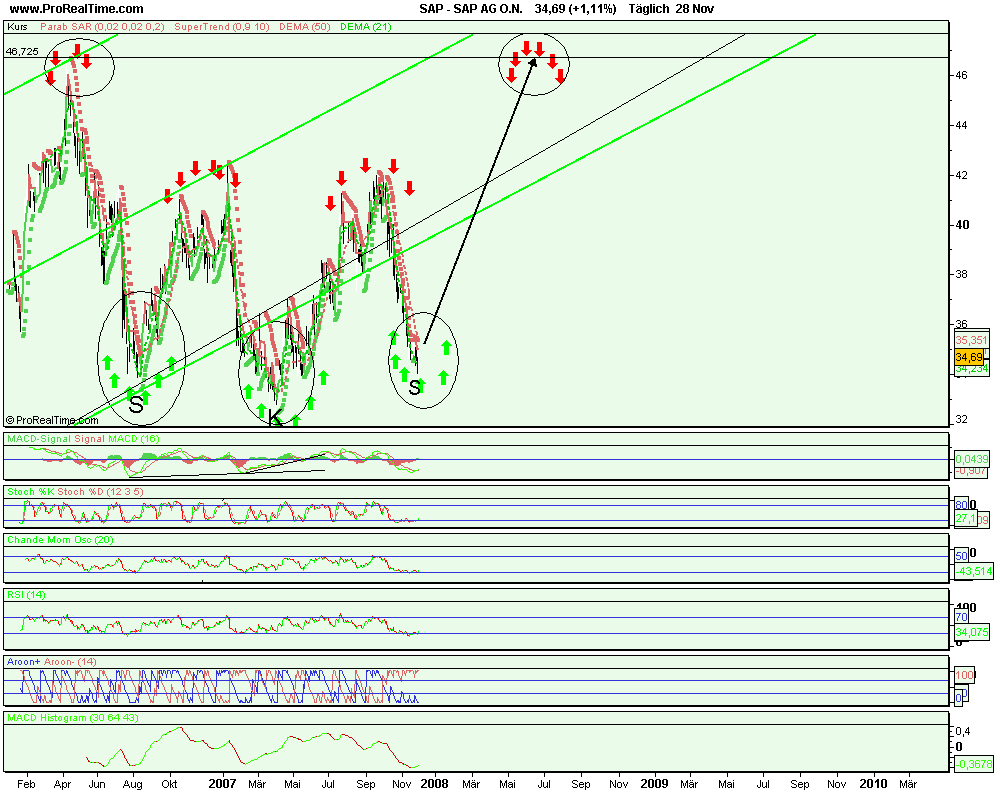The image size is (1000, 800).
Task: Click the orange 34,69 current price tag
Action: point(967,357)
